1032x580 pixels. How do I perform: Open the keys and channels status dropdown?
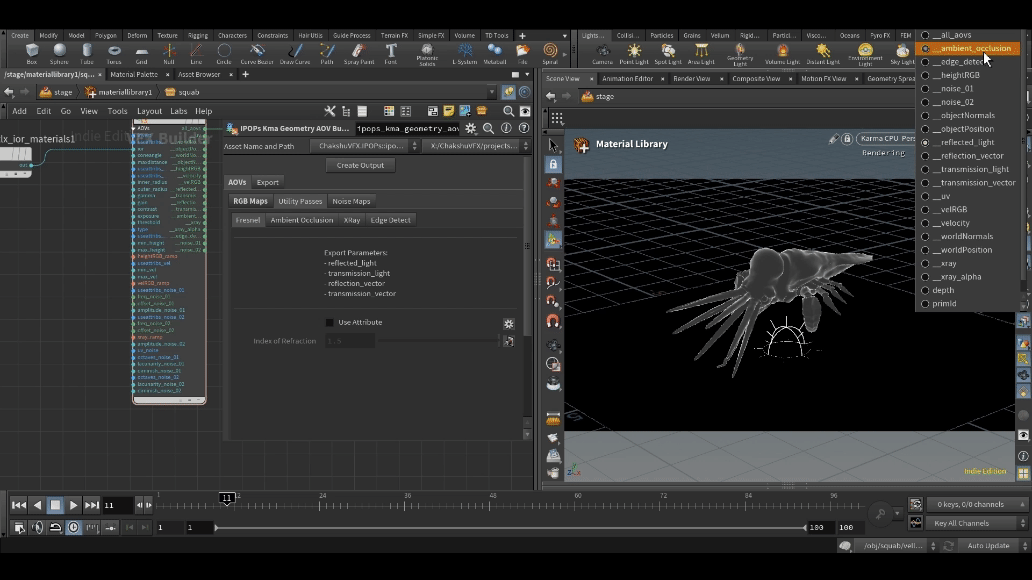977,504
